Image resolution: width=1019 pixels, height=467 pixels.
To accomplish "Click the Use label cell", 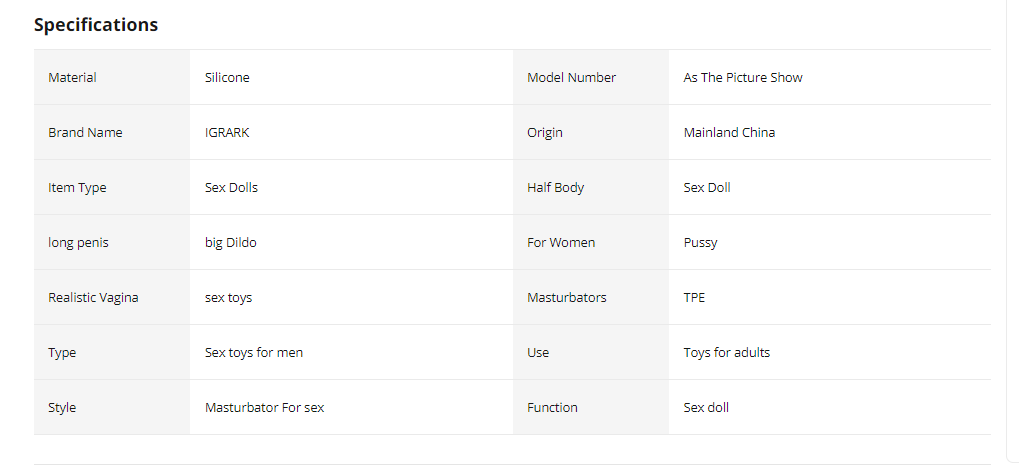I will (538, 353).
